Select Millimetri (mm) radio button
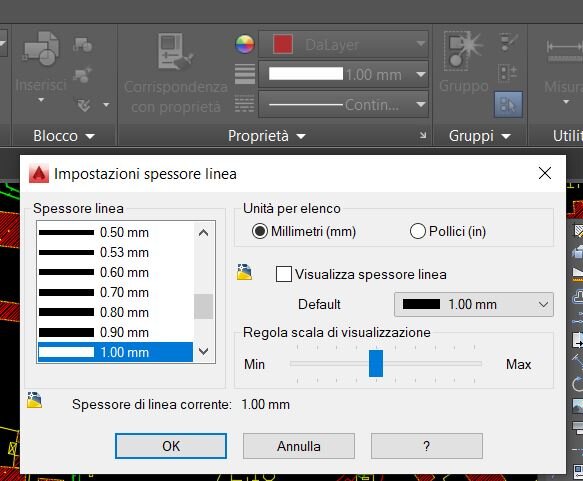 tap(260, 231)
